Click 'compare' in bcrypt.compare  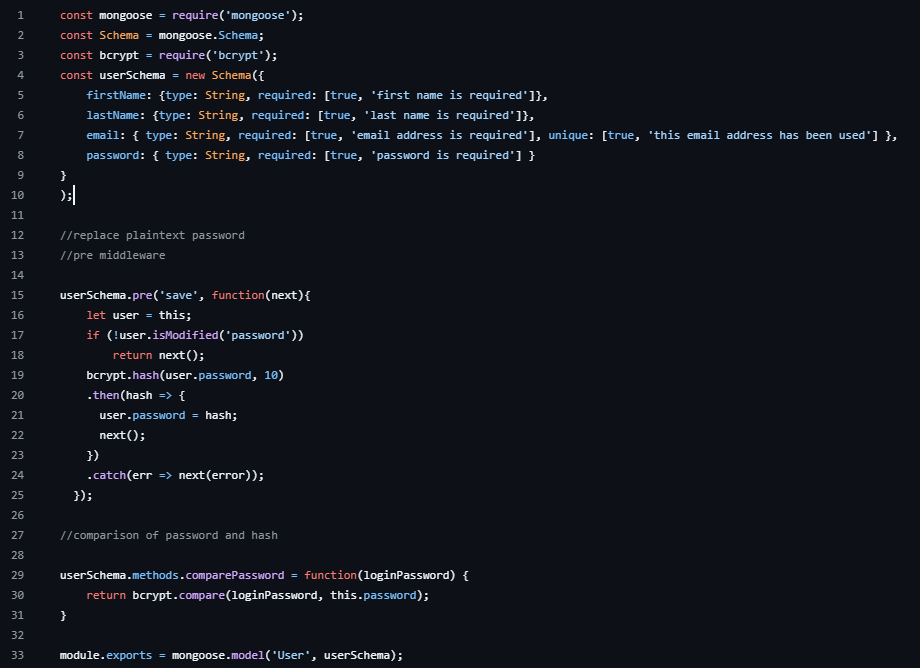coord(202,595)
